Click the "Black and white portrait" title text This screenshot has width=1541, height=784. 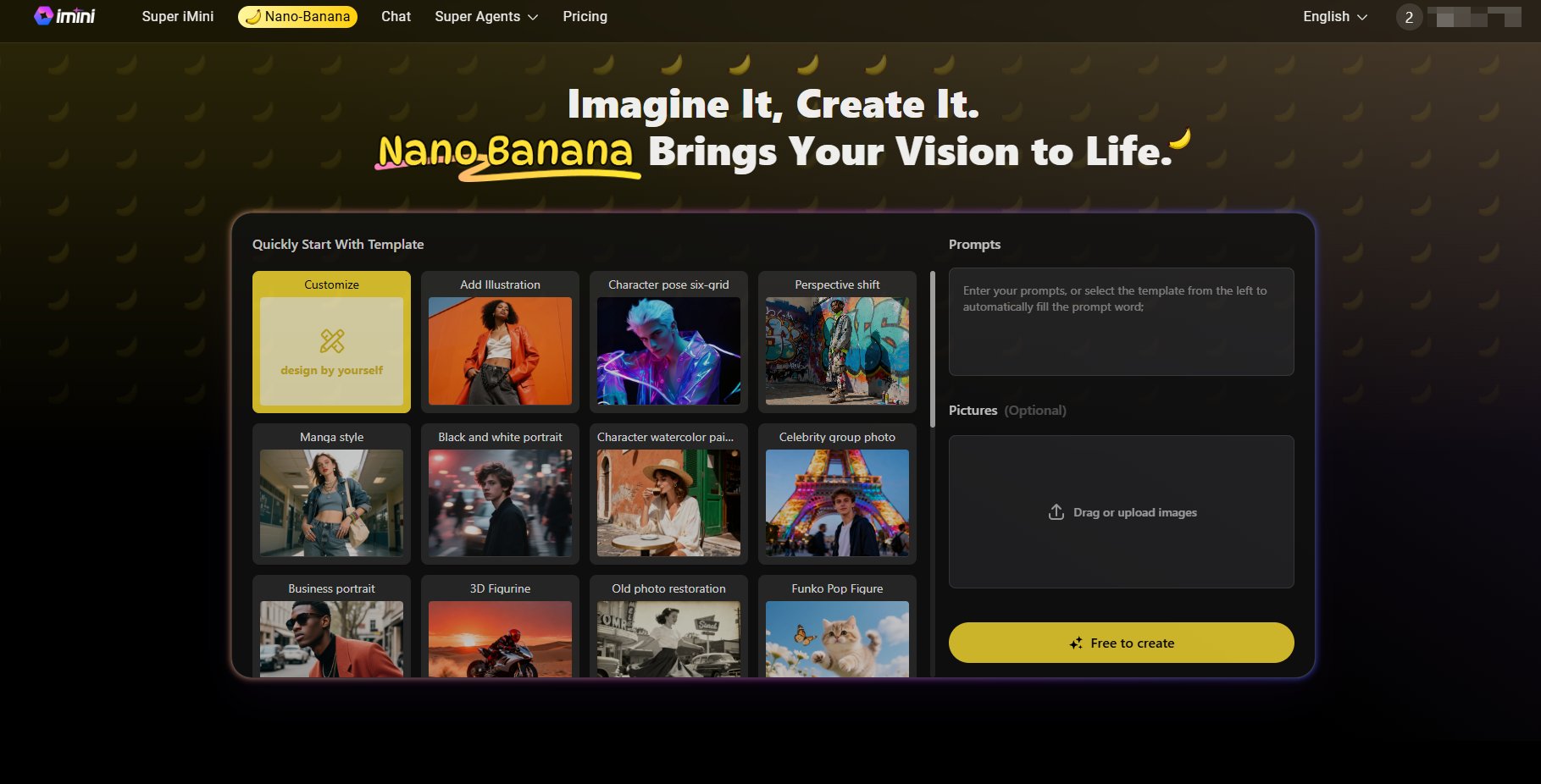click(x=500, y=437)
